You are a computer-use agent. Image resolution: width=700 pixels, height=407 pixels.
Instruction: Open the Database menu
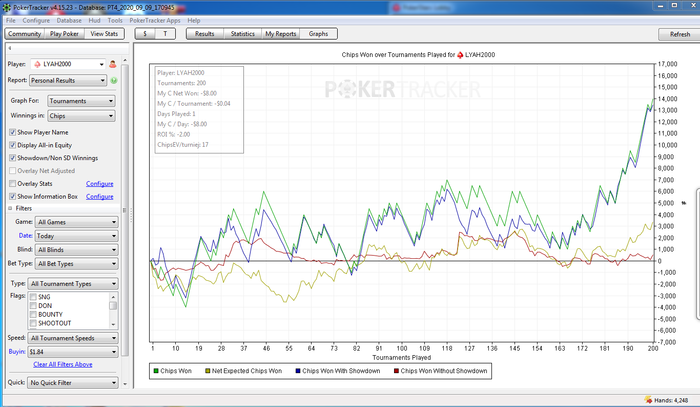pyautogui.click(x=69, y=21)
